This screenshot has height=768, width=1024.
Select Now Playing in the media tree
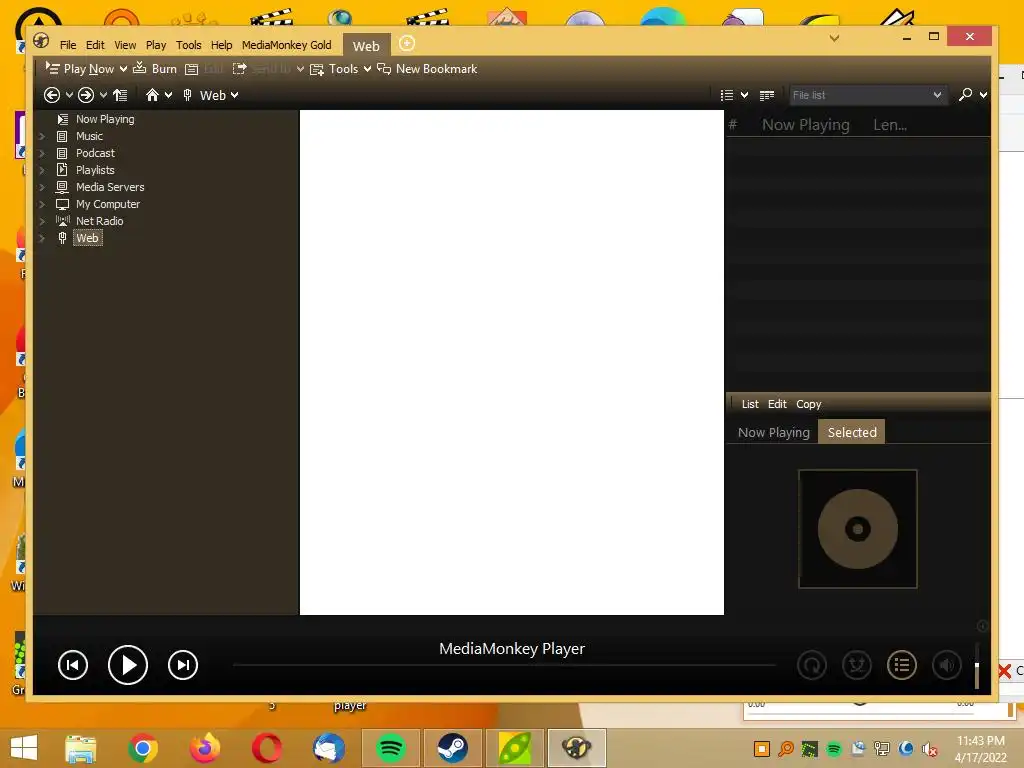tap(104, 119)
